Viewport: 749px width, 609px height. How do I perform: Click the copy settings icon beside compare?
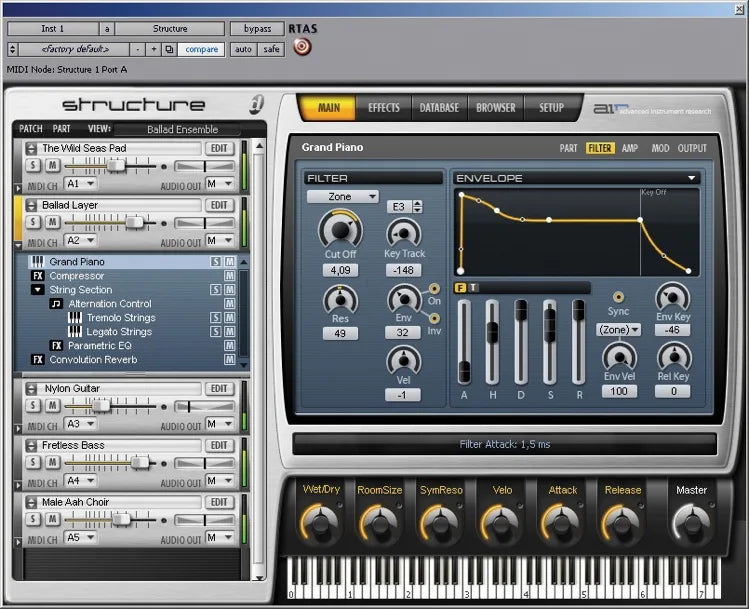[169, 49]
